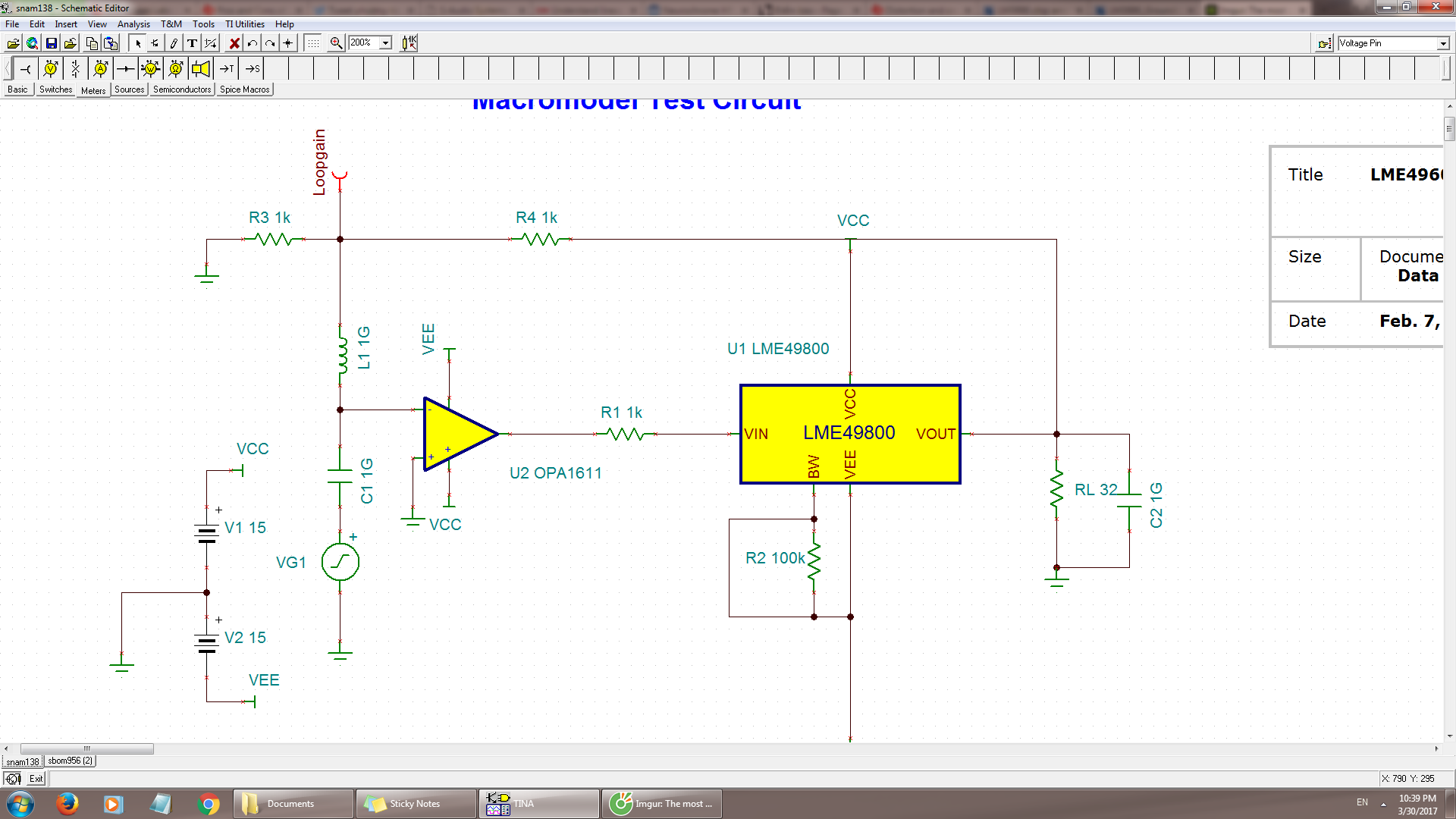Click the red X delete icon
1456x819 pixels.
click(234, 43)
